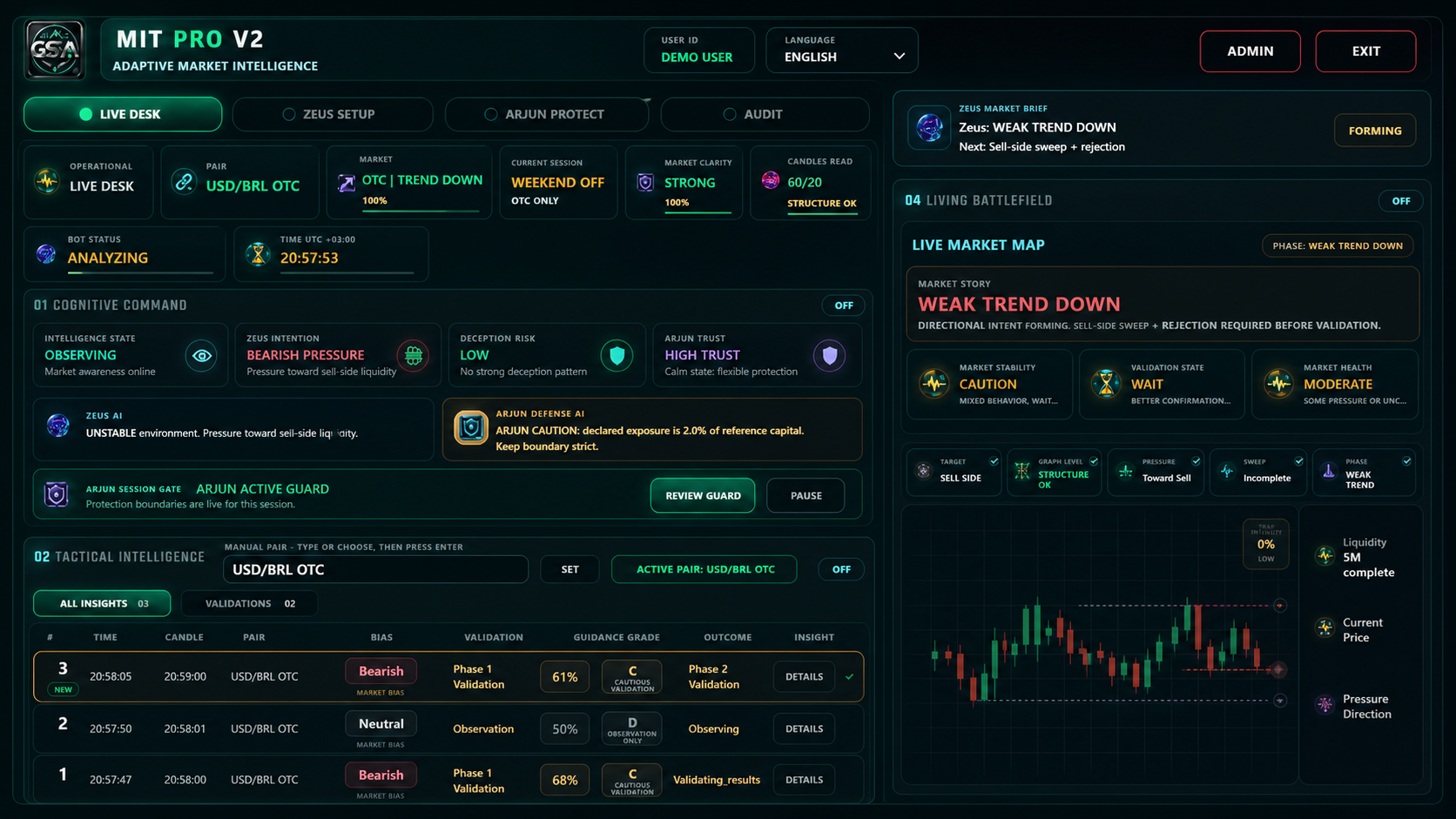Click the USD/BRL OTC pair link icon
Viewport: 1456px width, 819px height.
pyautogui.click(x=184, y=182)
